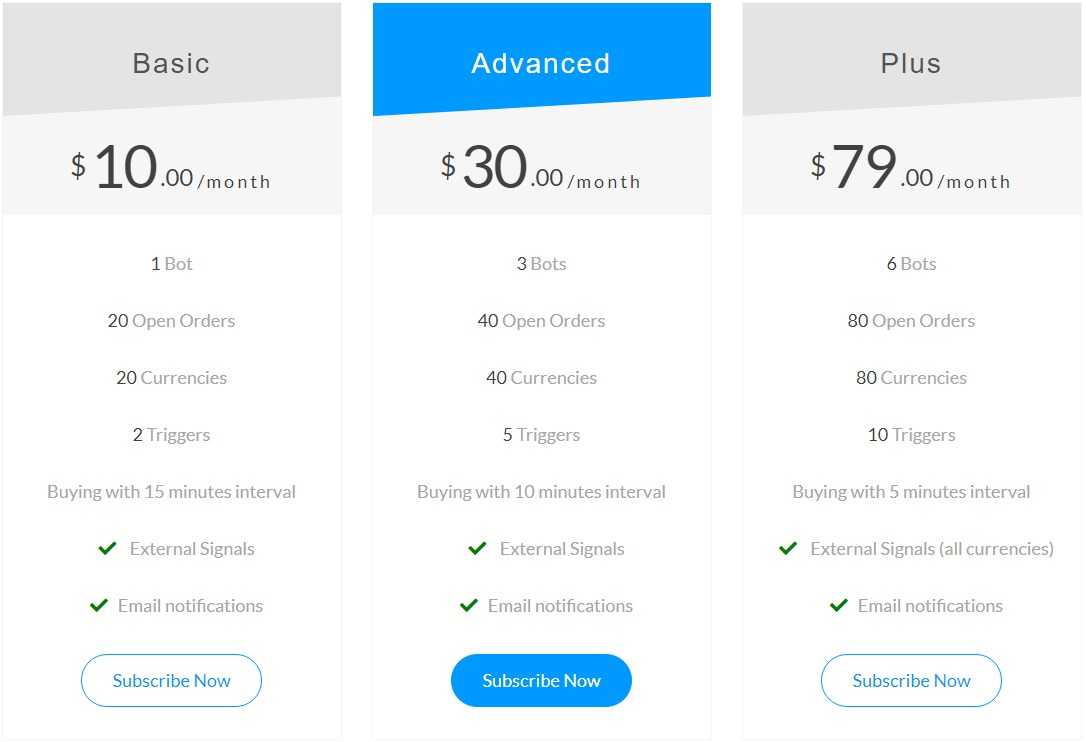Subscribe to the Basic plan
Viewport: 1086px width, 742px height.
pos(171,680)
